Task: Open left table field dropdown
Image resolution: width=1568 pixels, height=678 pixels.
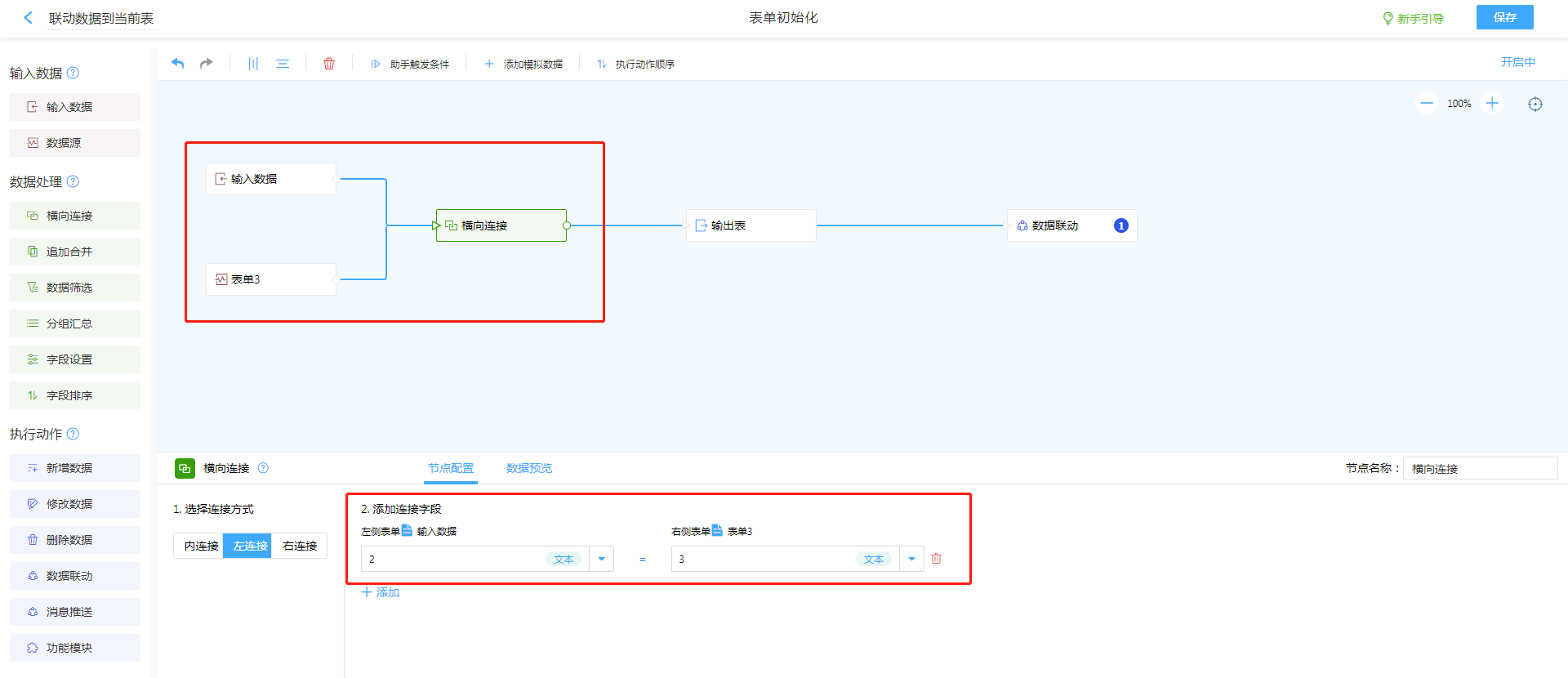Action: pos(602,559)
